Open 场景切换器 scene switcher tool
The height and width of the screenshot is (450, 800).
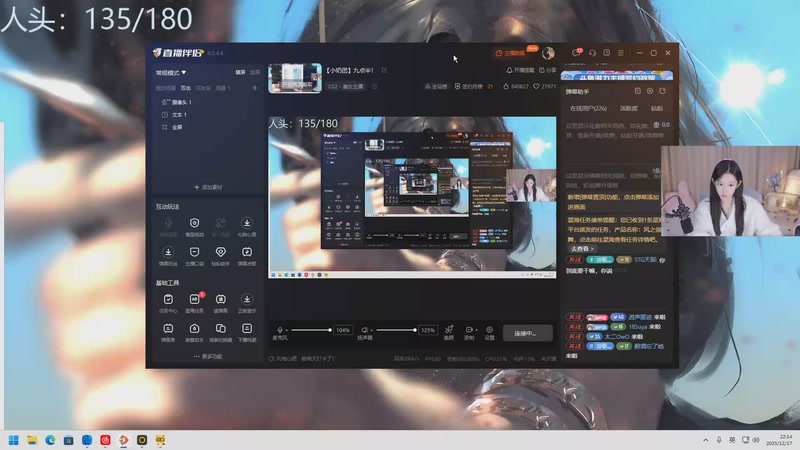(x=220, y=332)
